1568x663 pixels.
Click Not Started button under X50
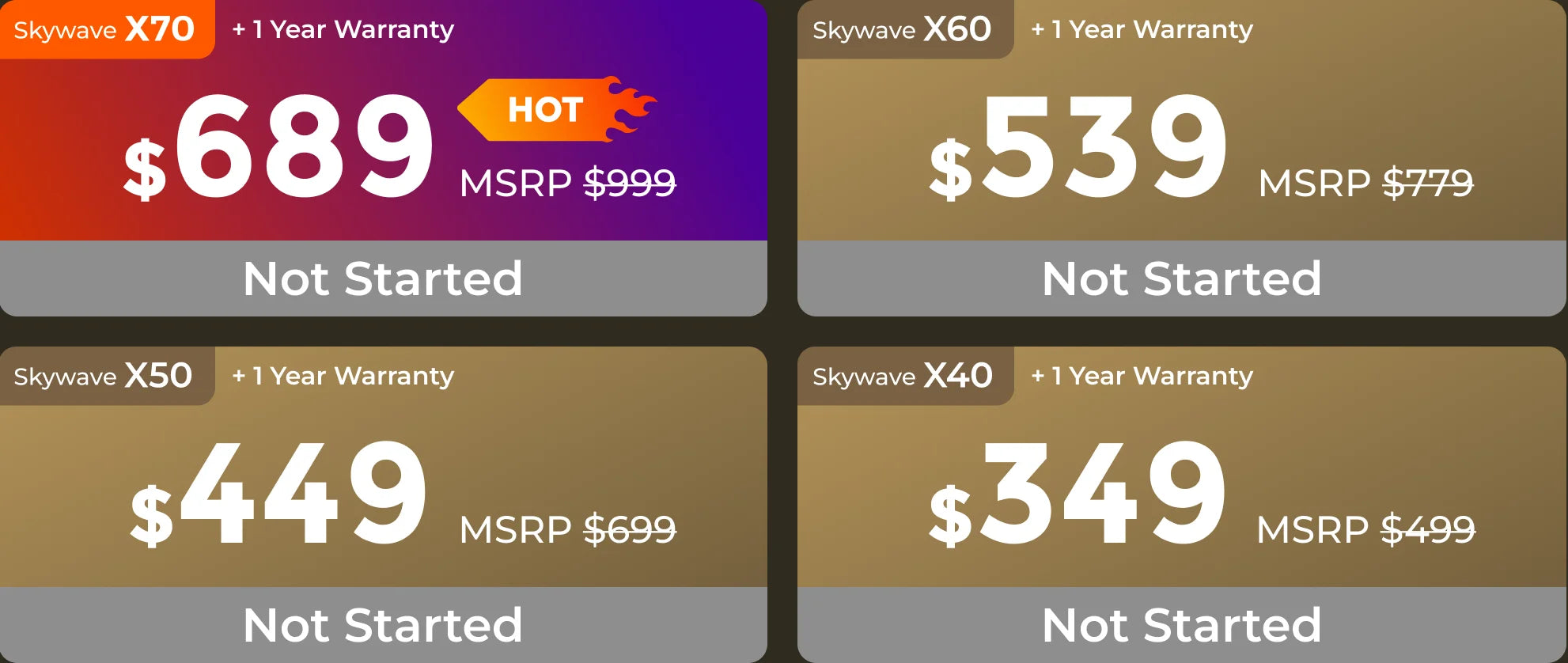[x=383, y=625]
